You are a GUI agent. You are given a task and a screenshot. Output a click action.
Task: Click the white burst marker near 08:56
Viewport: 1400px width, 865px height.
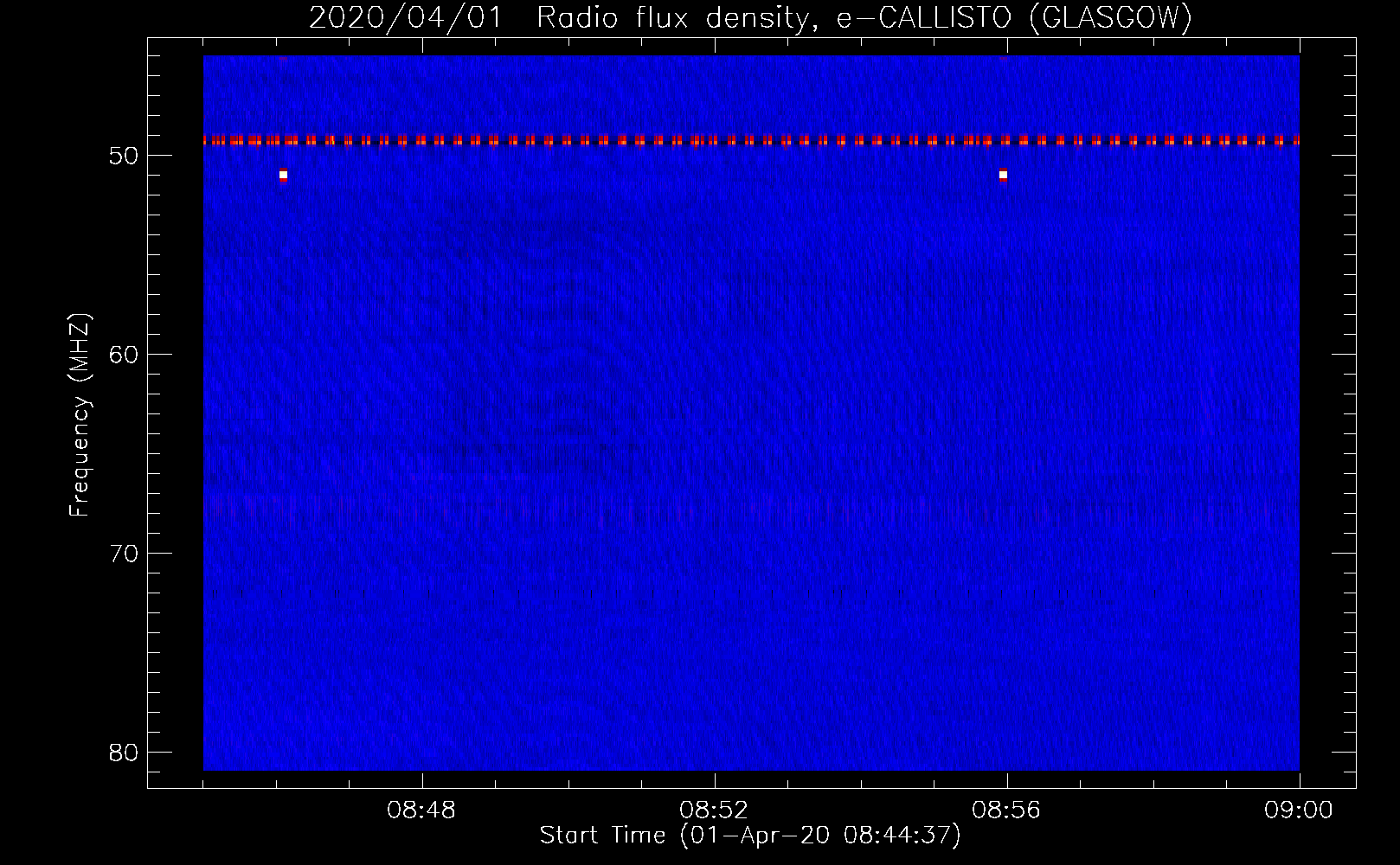coord(1003,175)
